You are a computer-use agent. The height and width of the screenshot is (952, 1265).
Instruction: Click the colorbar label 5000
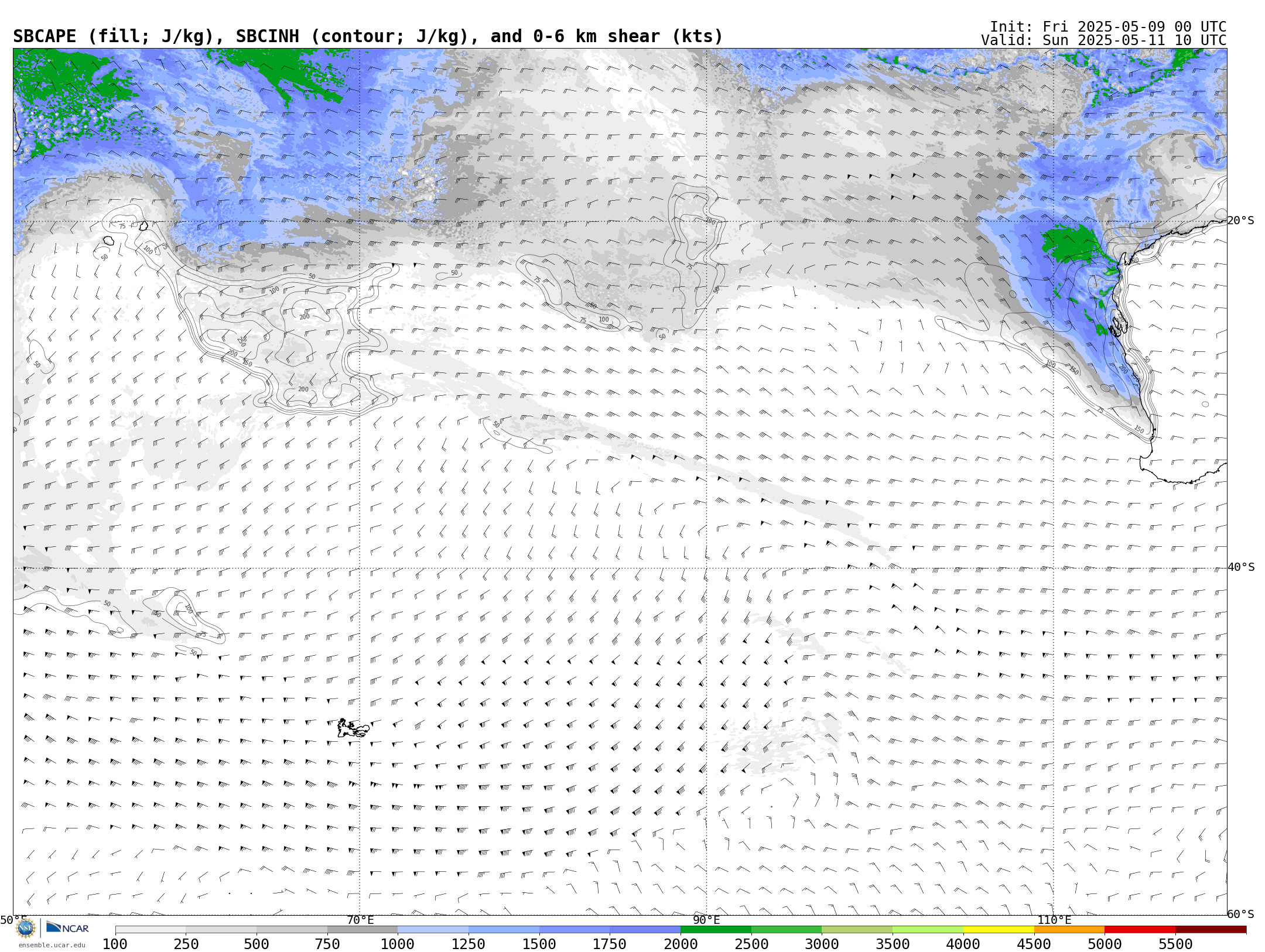[x=1105, y=944]
